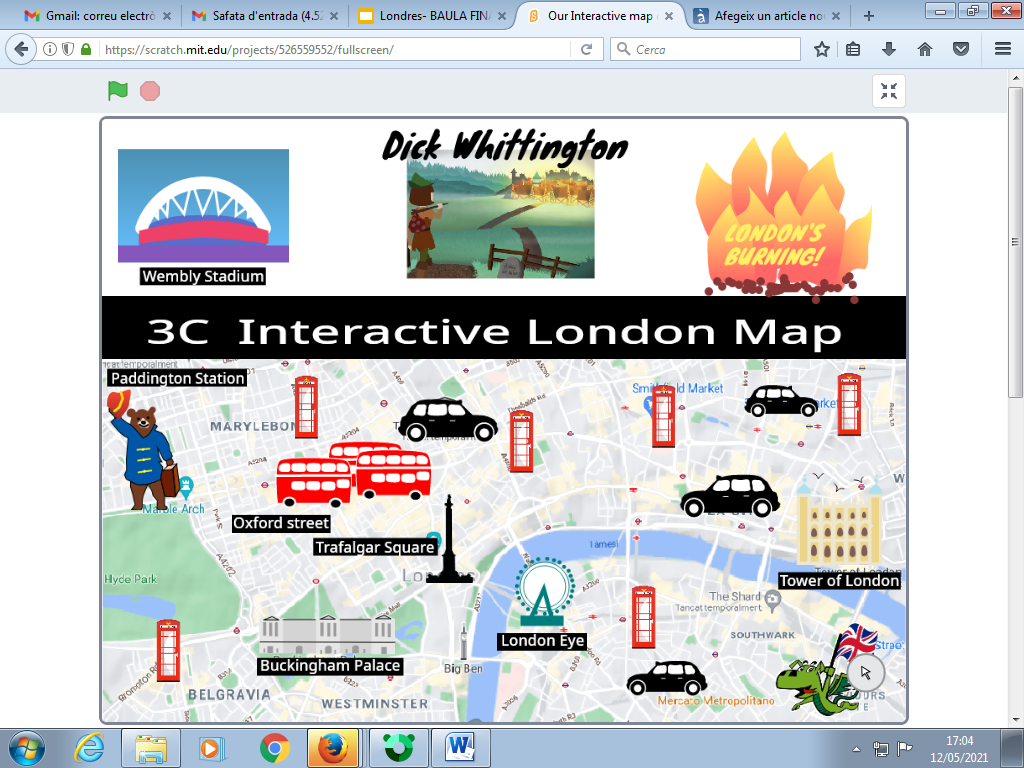Screen dimensions: 1024x768
Task: Click the green flag to start project
Action: pyautogui.click(x=118, y=91)
